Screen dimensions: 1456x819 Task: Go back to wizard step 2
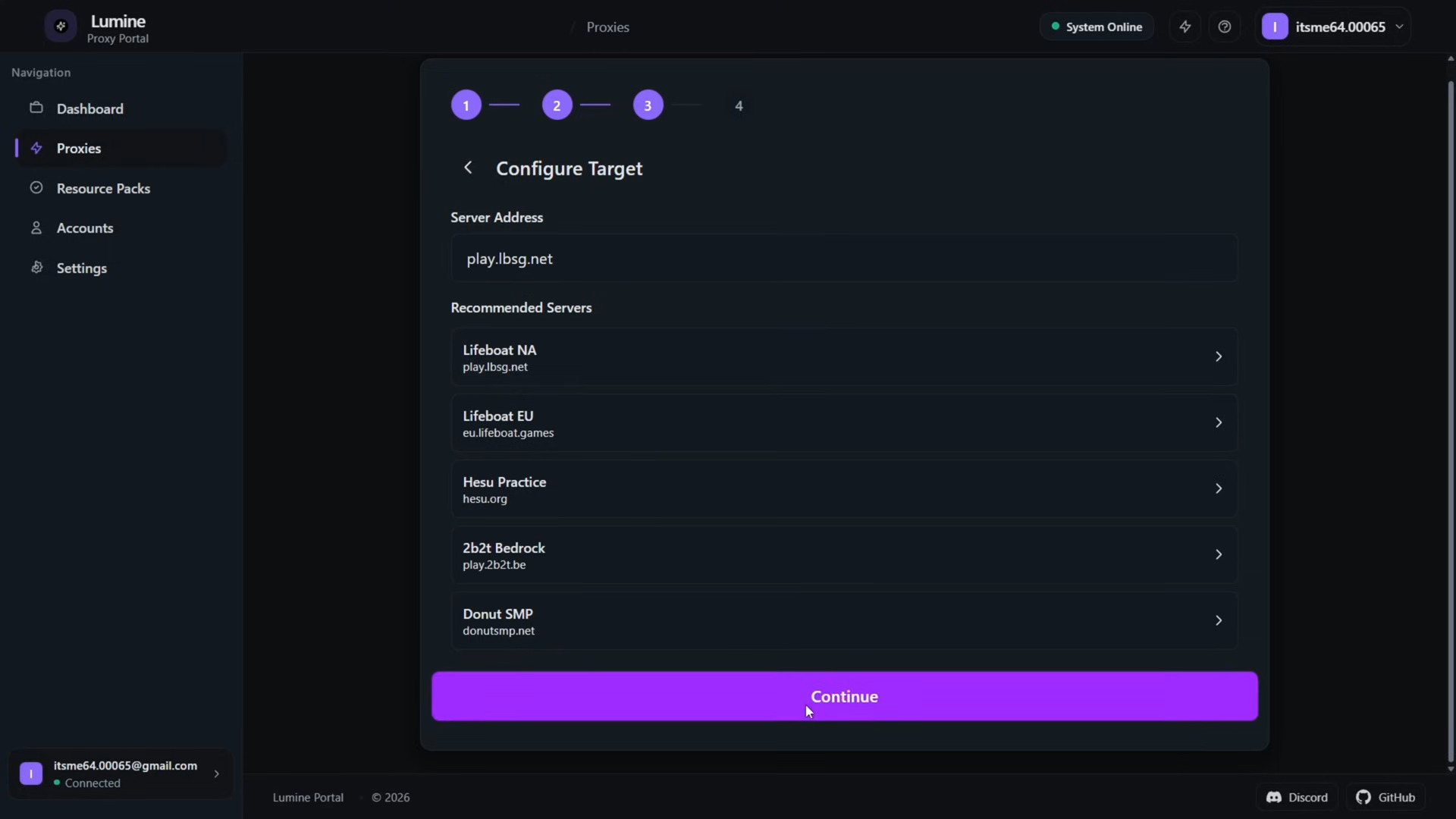coord(557,105)
